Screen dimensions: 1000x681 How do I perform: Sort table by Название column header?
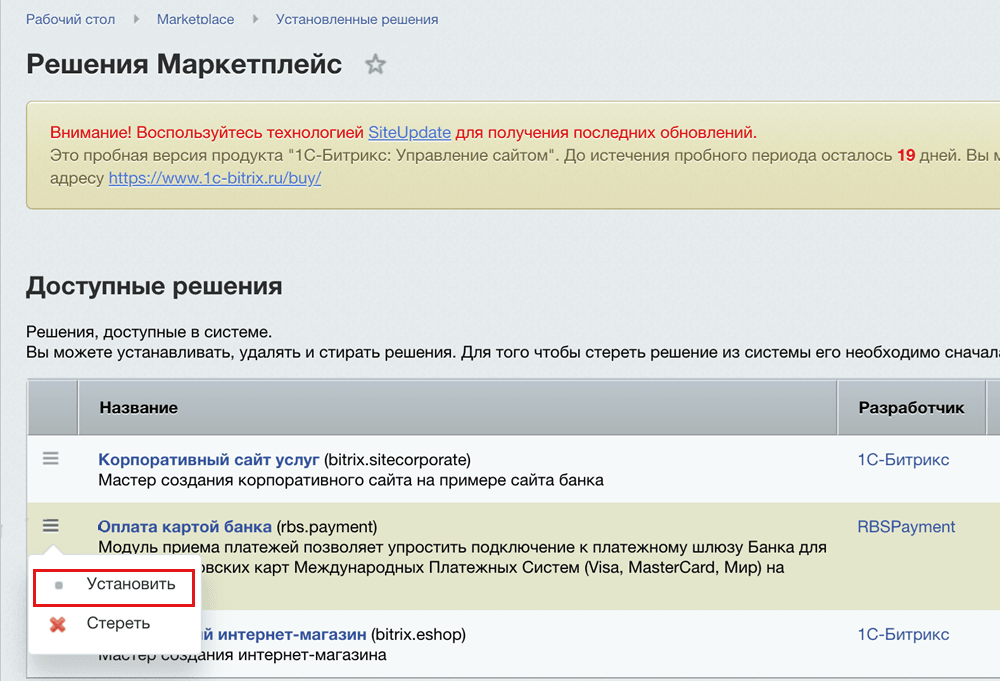(139, 408)
